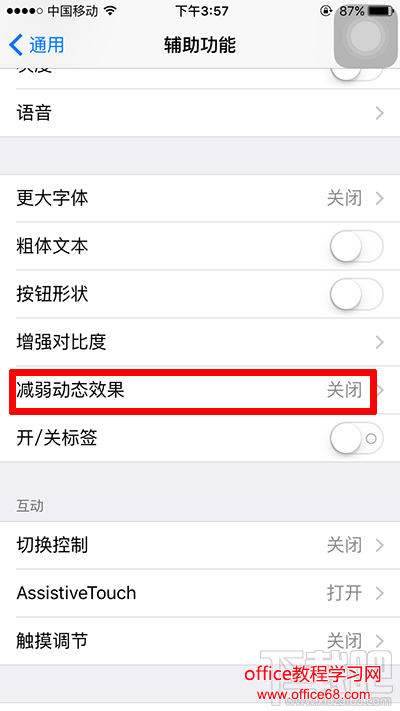Enable the 粗体文本 switch
This screenshot has width=400, height=711.
[356, 246]
